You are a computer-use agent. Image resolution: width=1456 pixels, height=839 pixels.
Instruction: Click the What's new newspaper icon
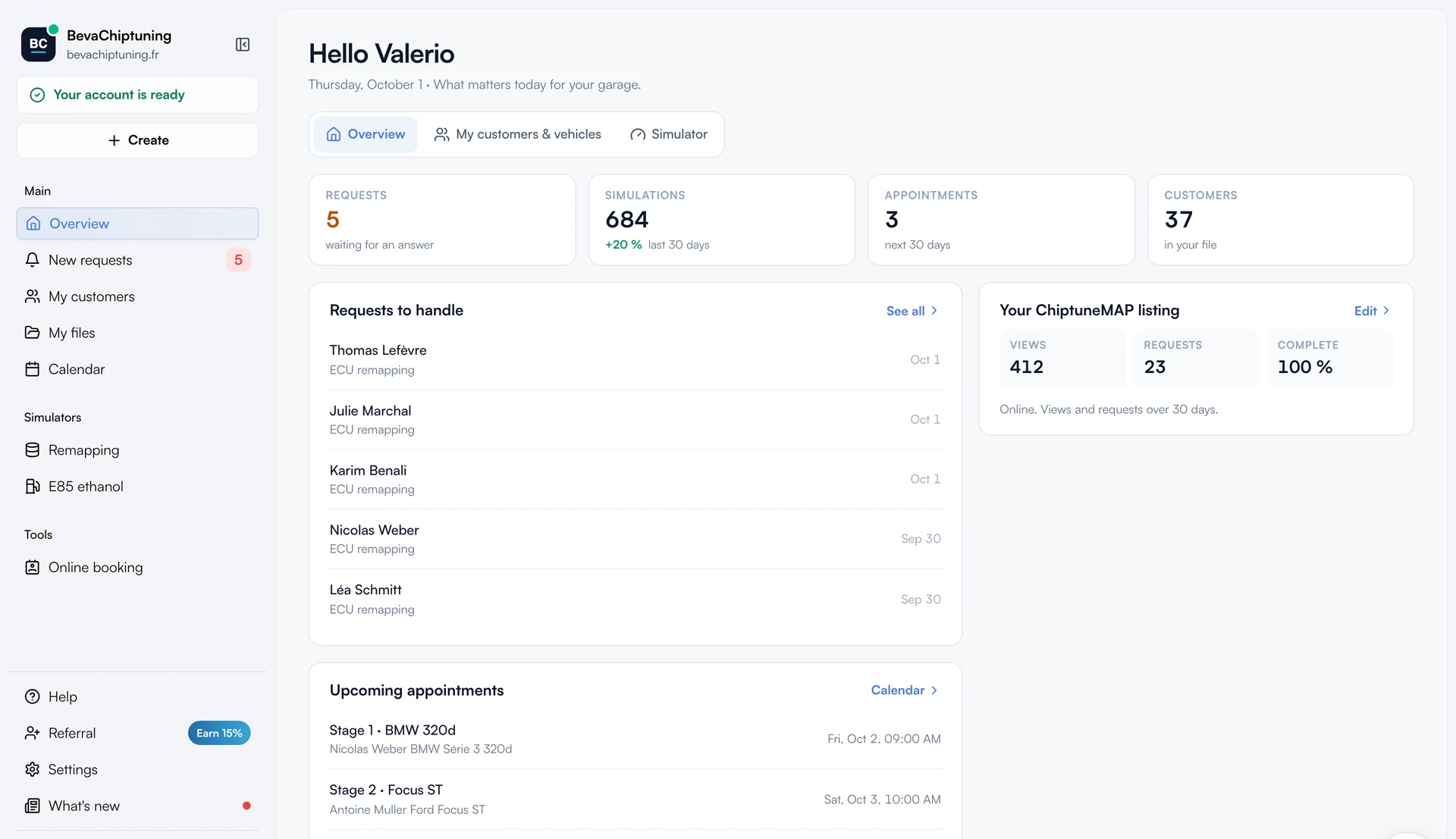[x=32, y=806]
